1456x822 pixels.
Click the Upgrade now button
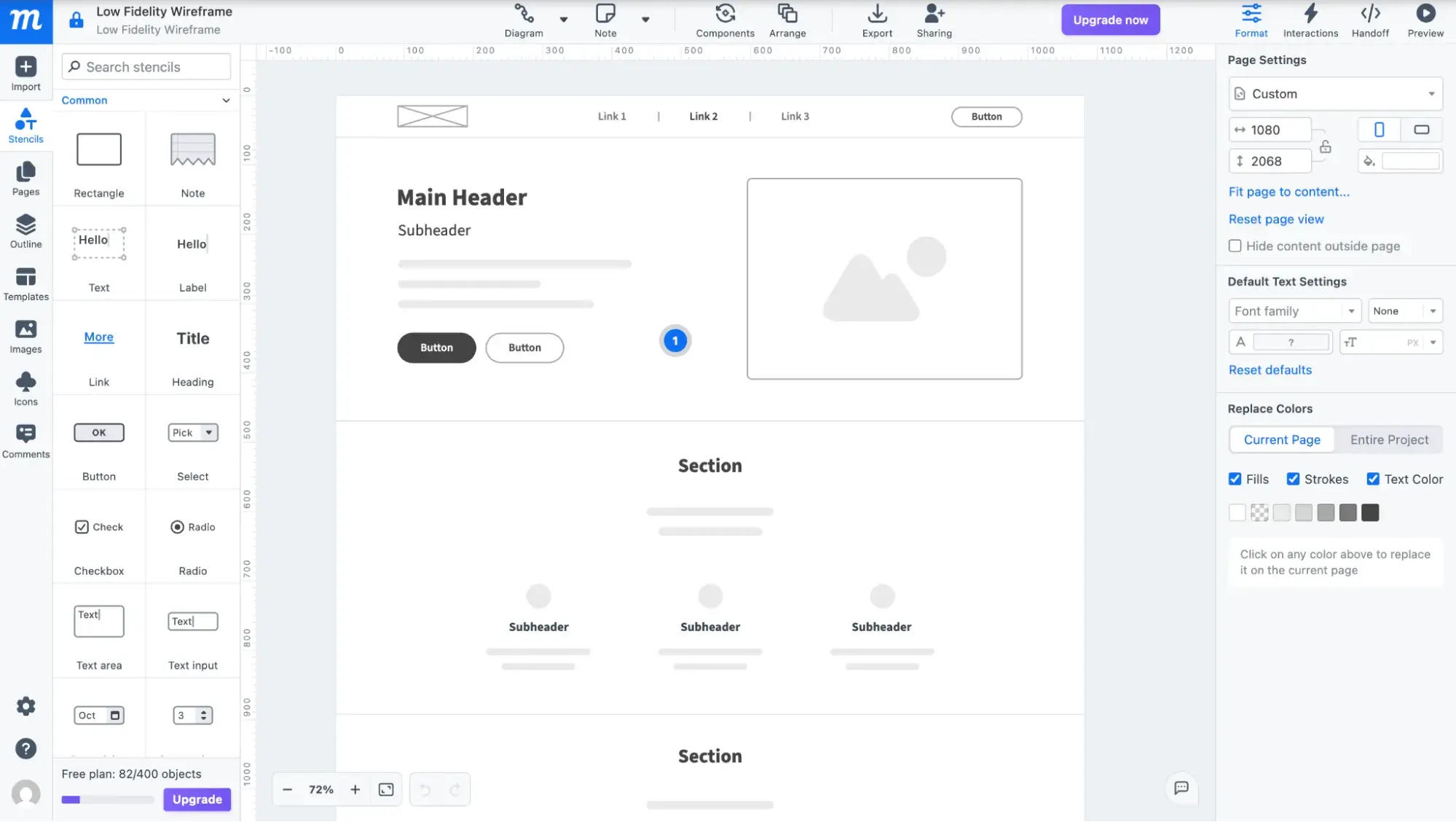pos(1109,20)
